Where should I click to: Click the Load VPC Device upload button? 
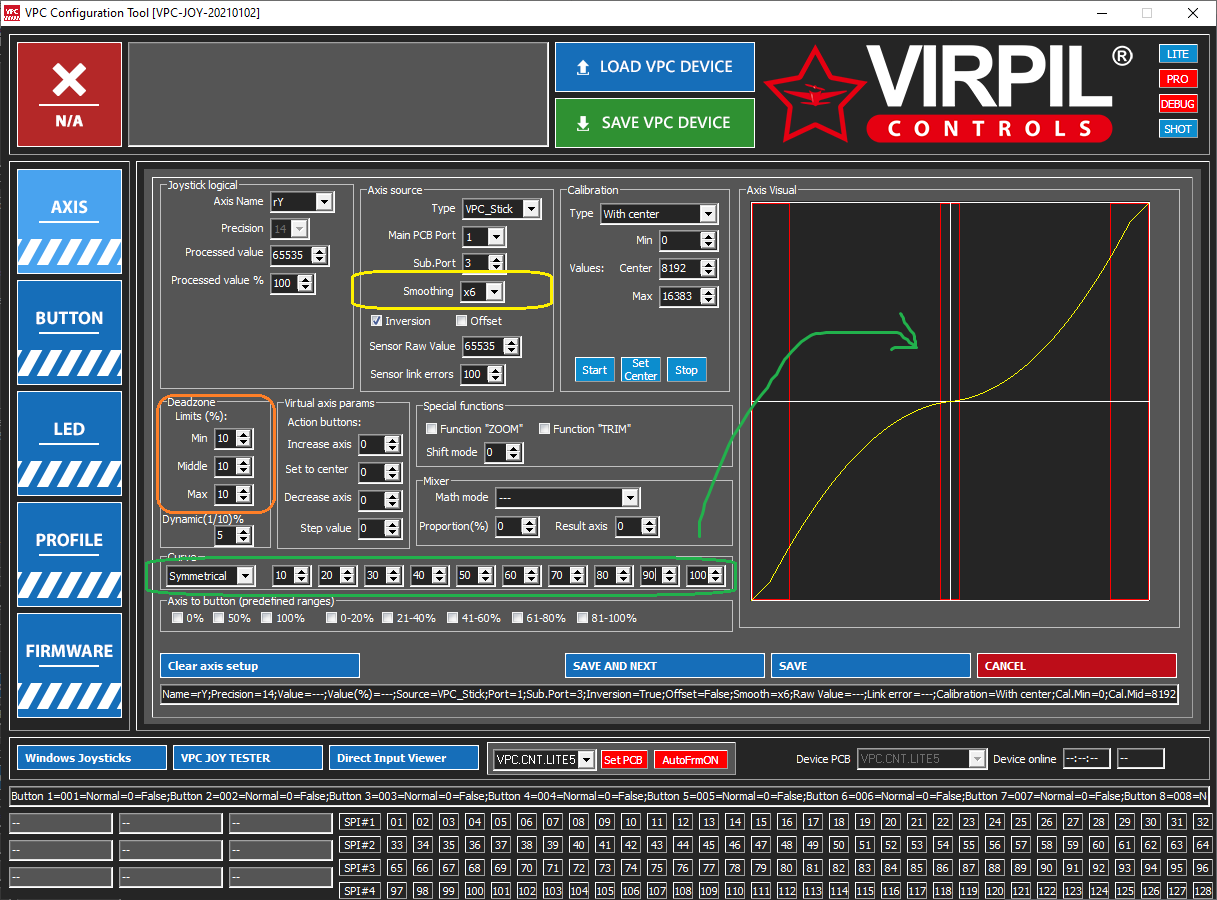tap(655, 67)
